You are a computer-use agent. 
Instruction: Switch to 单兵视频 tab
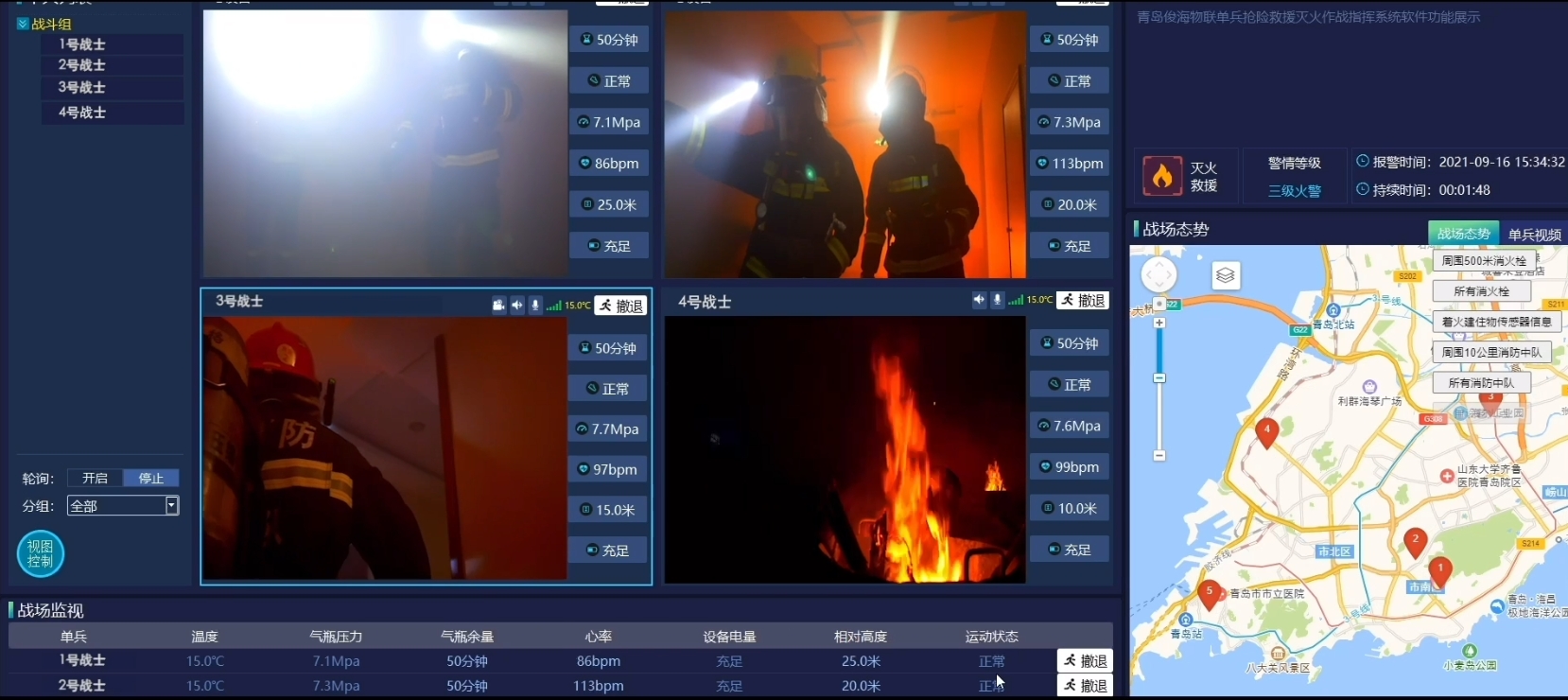[1534, 234]
